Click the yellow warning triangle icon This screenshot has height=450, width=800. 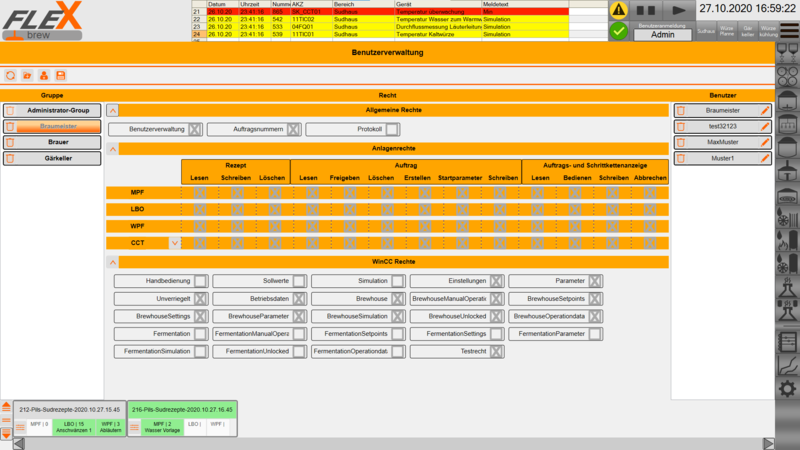point(619,10)
